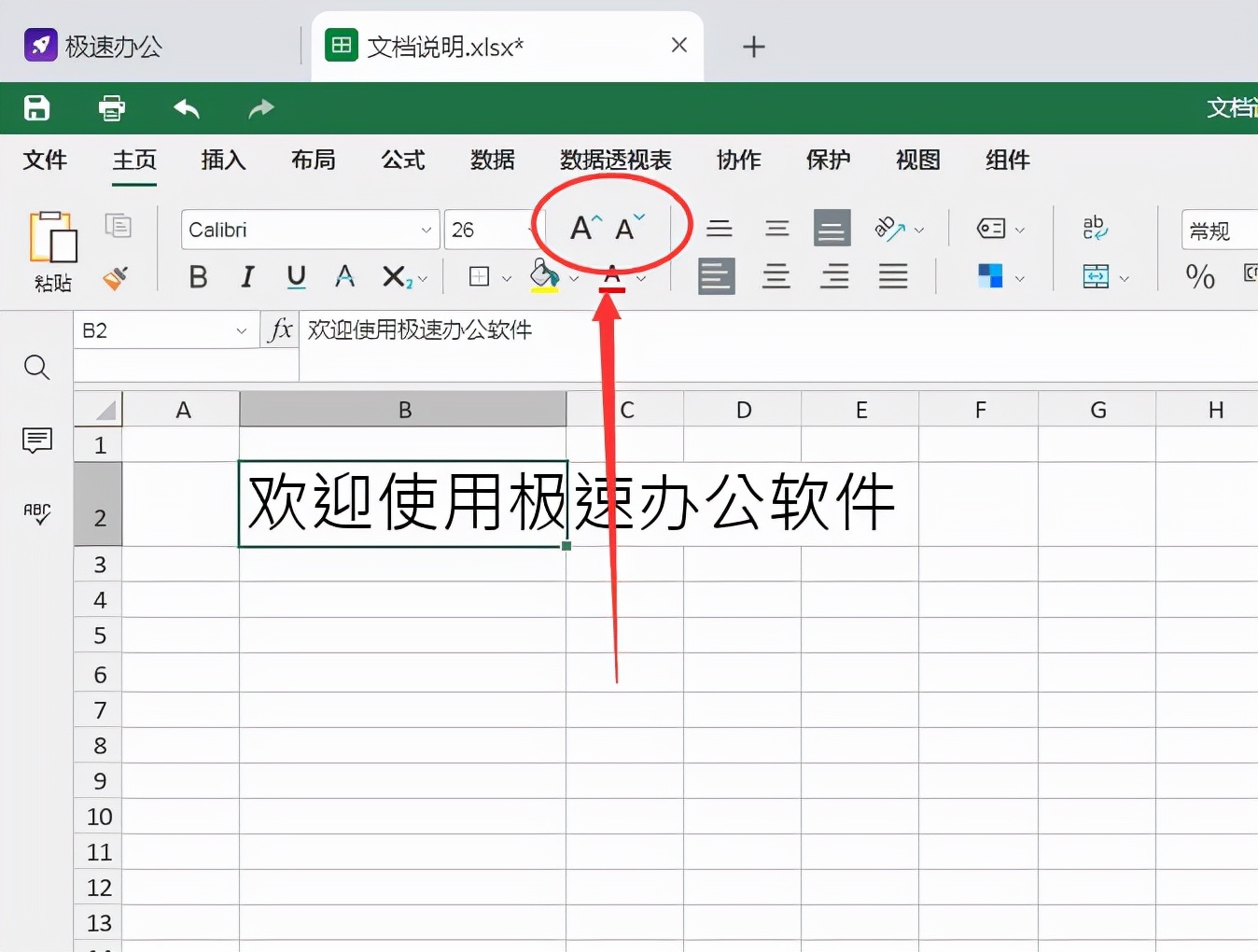1258x952 pixels.
Task: Toggle underline formatting
Action: [295, 276]
